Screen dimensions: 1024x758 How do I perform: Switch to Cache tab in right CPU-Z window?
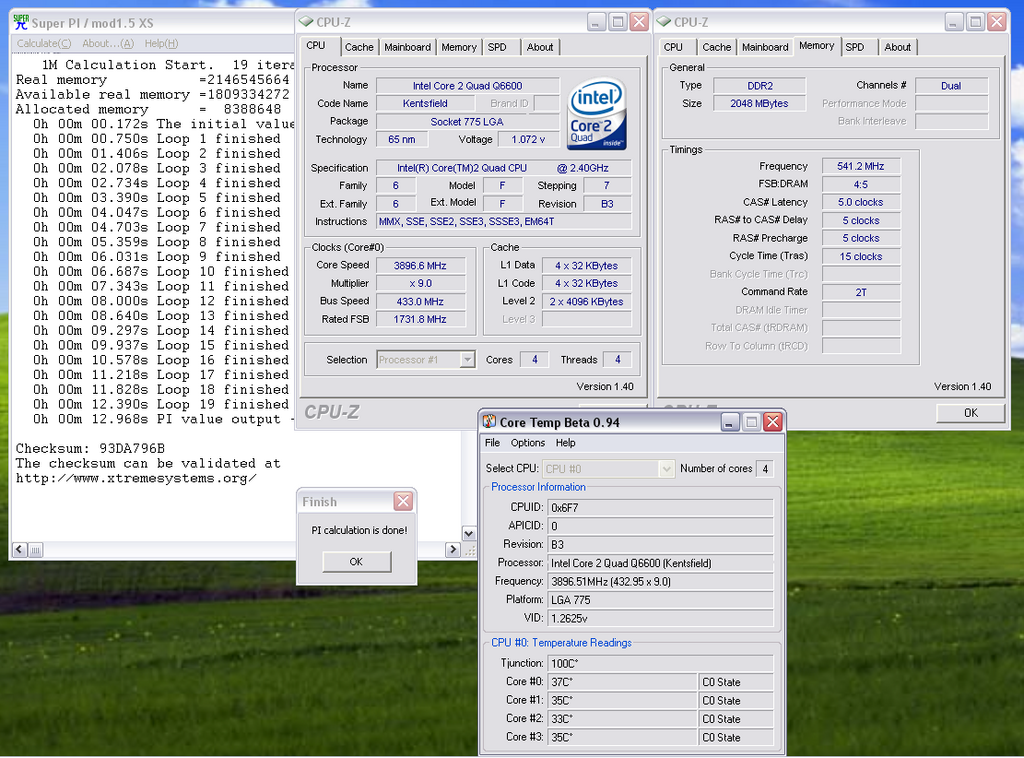click(x=716, y=47)
